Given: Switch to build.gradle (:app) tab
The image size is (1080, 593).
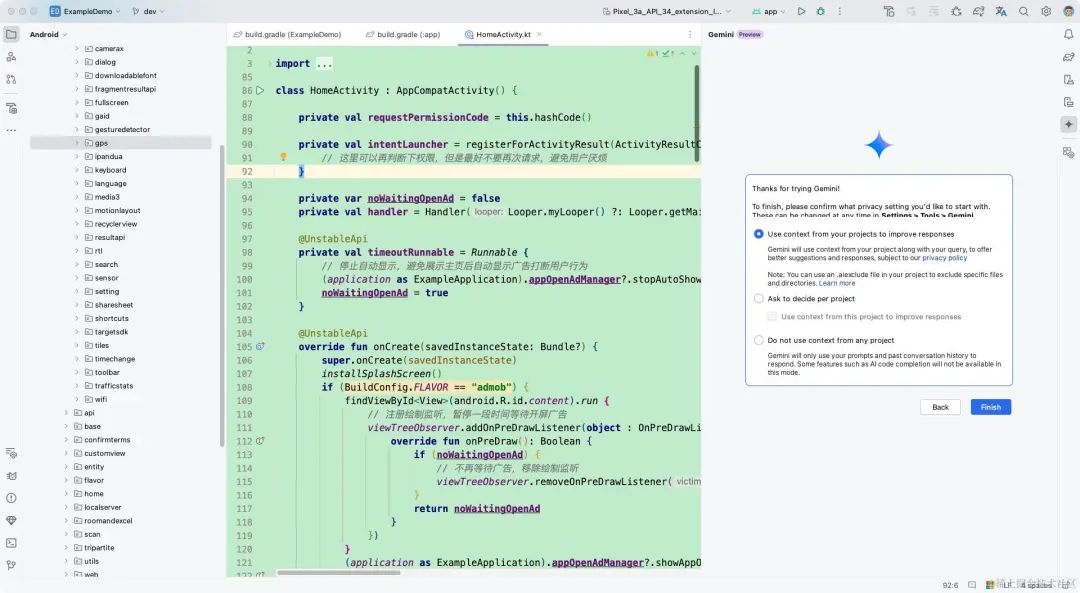Looking at the screenshot, I should [x=403, y=34].
